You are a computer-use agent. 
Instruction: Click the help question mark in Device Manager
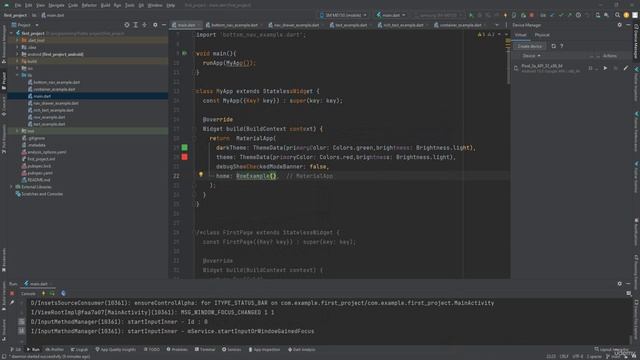coord(562,46)
